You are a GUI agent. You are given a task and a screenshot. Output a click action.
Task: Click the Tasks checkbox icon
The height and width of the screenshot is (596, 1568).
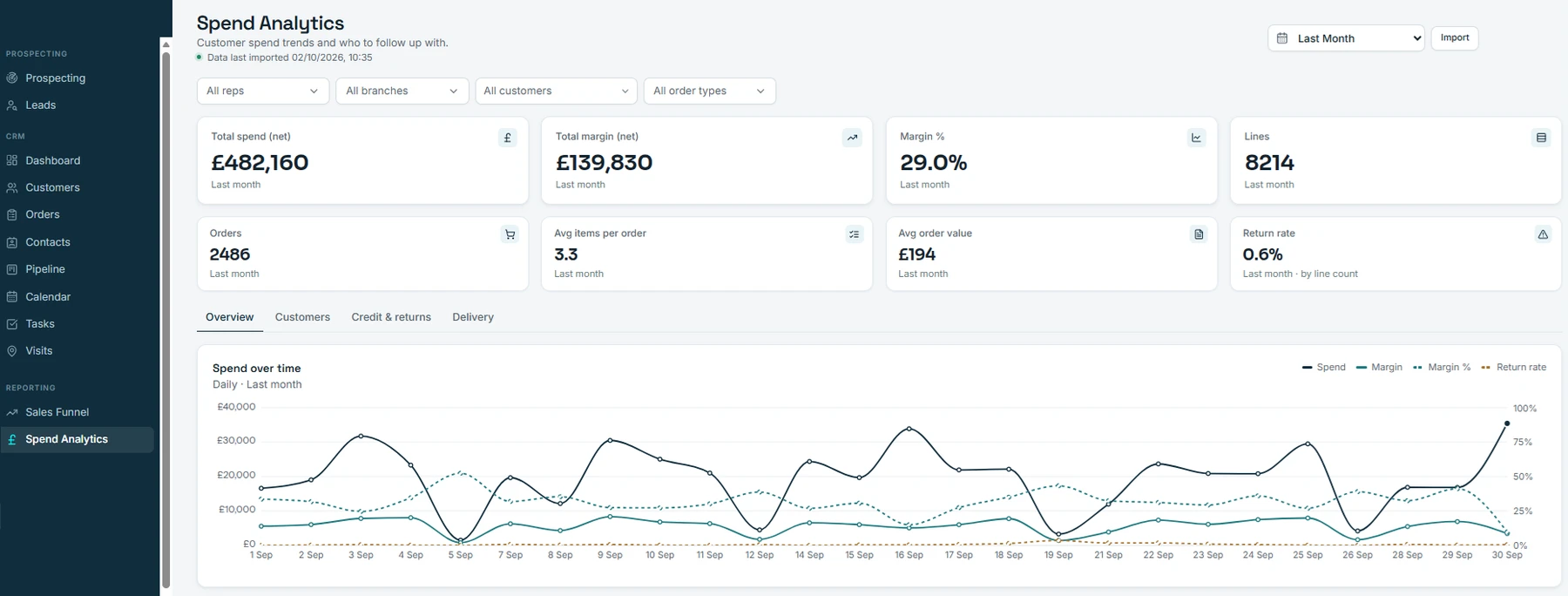click(12, 323)
